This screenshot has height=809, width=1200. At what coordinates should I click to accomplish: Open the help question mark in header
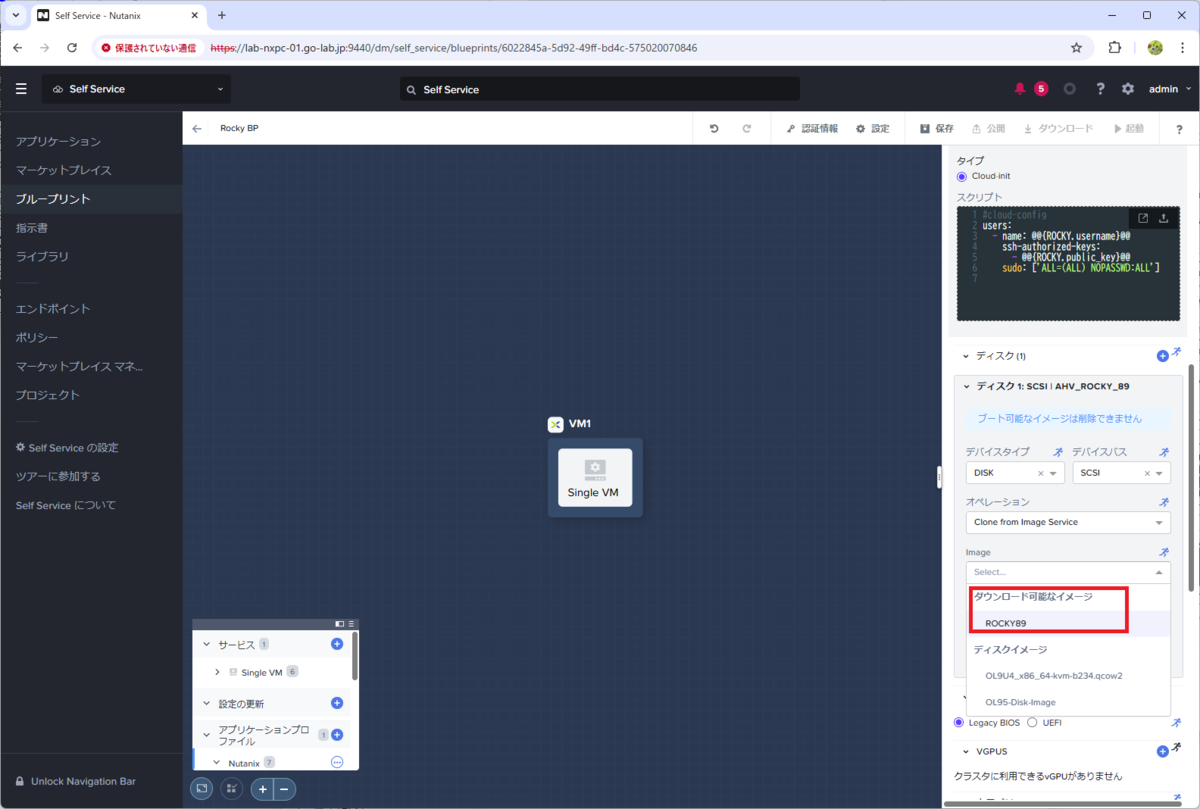click(1100, 89)
